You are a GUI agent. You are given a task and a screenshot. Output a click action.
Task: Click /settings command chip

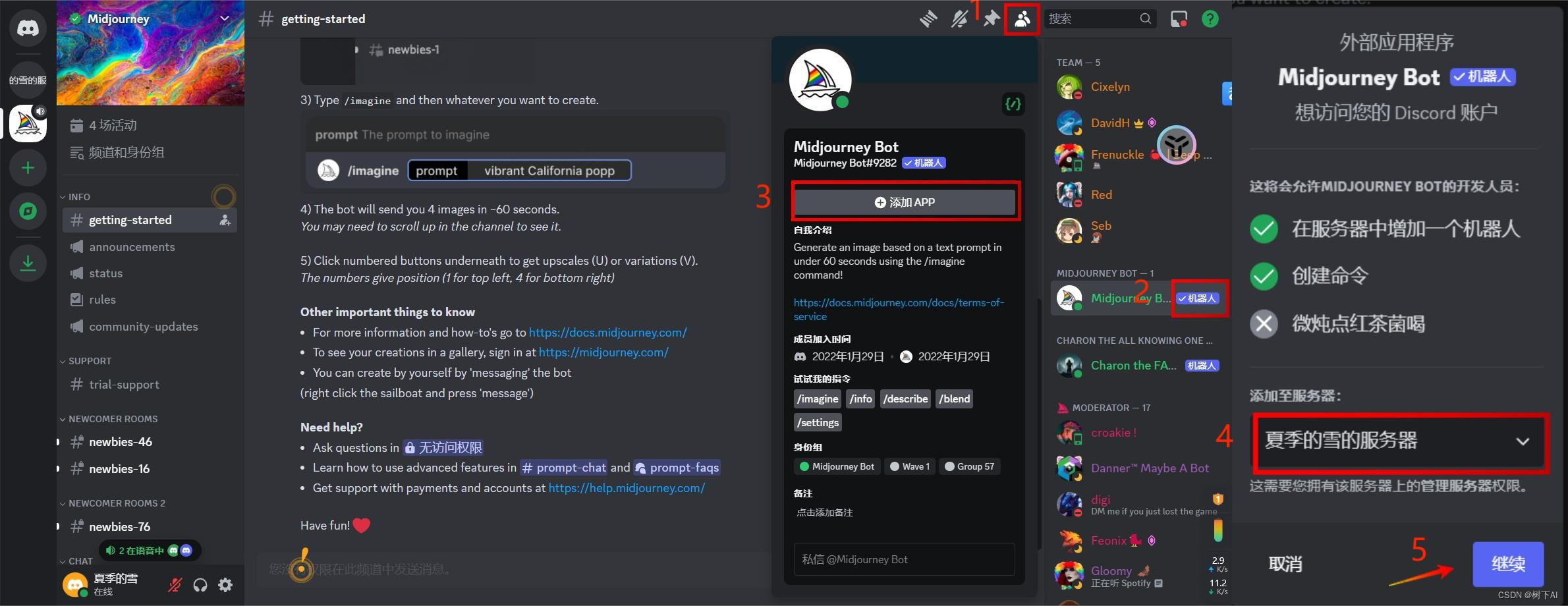pos(818,423)
